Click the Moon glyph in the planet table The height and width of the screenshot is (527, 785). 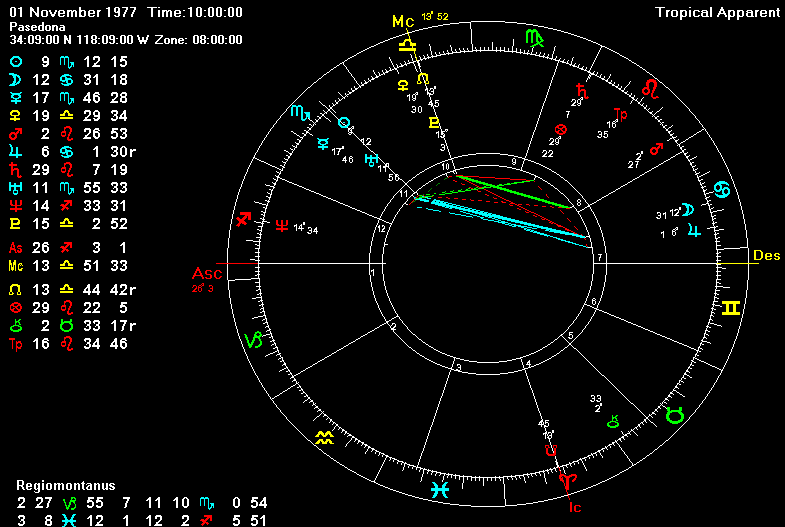[15, 80]
